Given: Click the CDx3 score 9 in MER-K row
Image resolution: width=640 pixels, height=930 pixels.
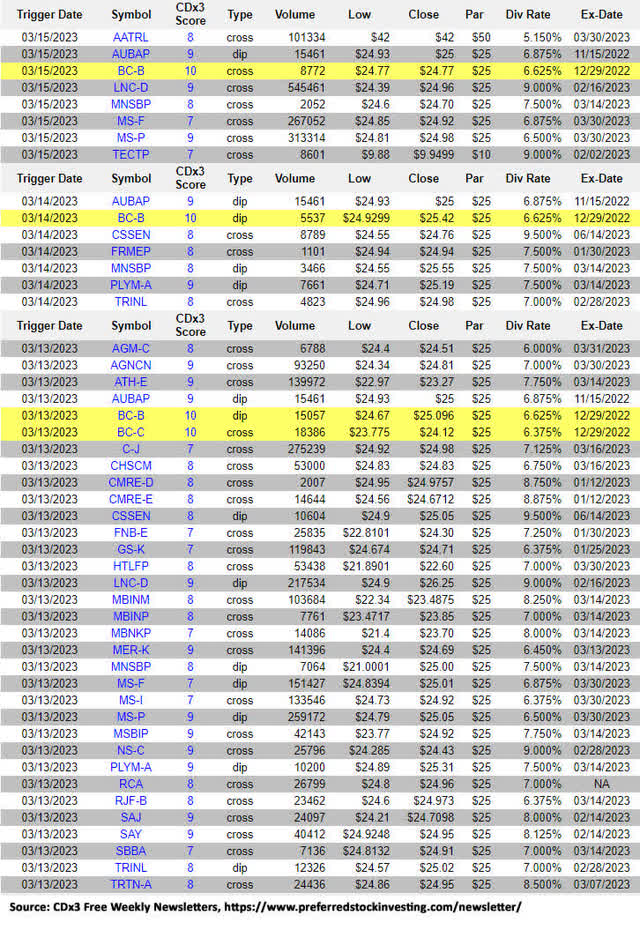Looking at the screenshot, I should pos(190,650).
